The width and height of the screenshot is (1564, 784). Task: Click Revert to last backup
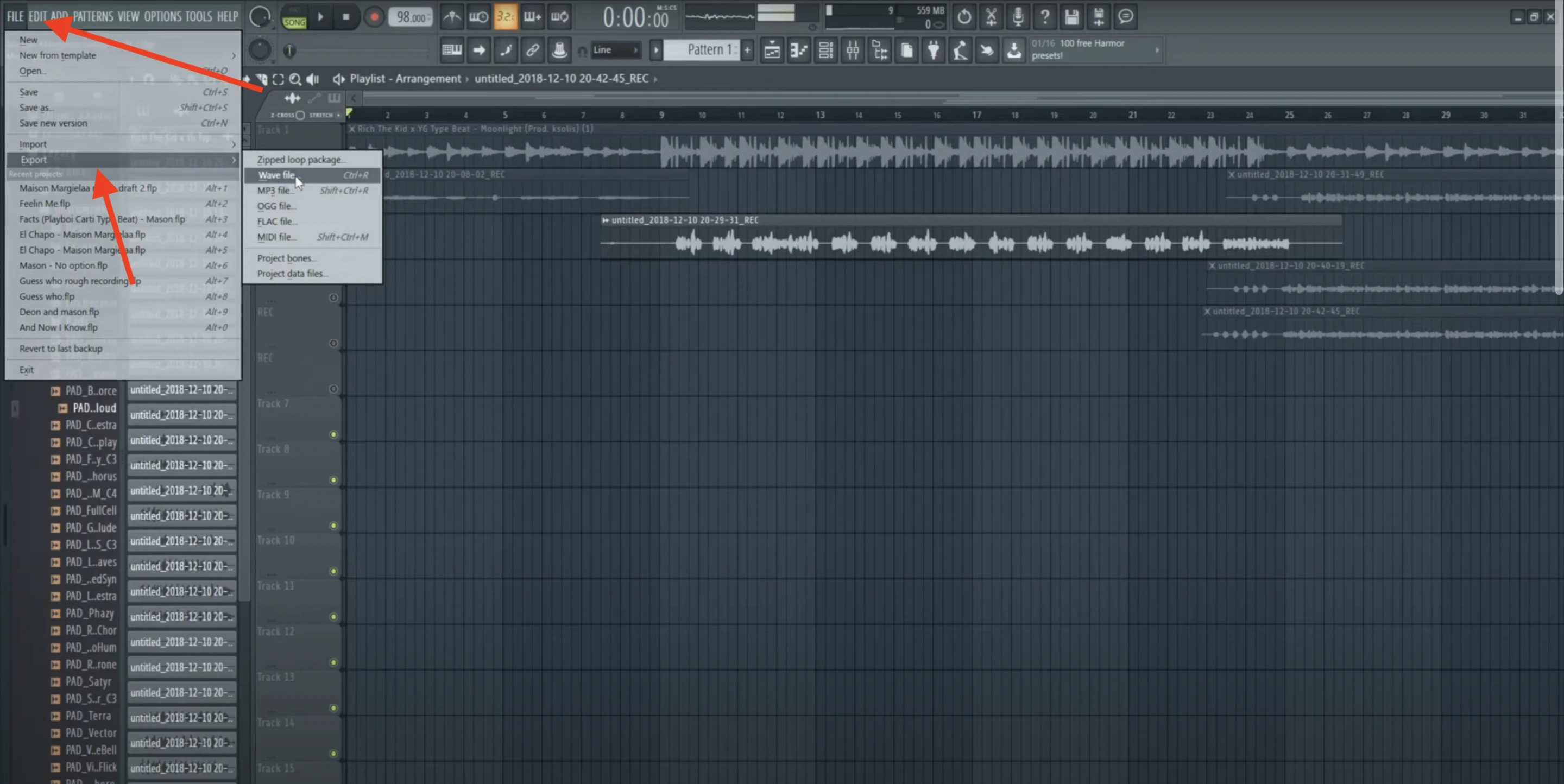click(x=61, y=349)
